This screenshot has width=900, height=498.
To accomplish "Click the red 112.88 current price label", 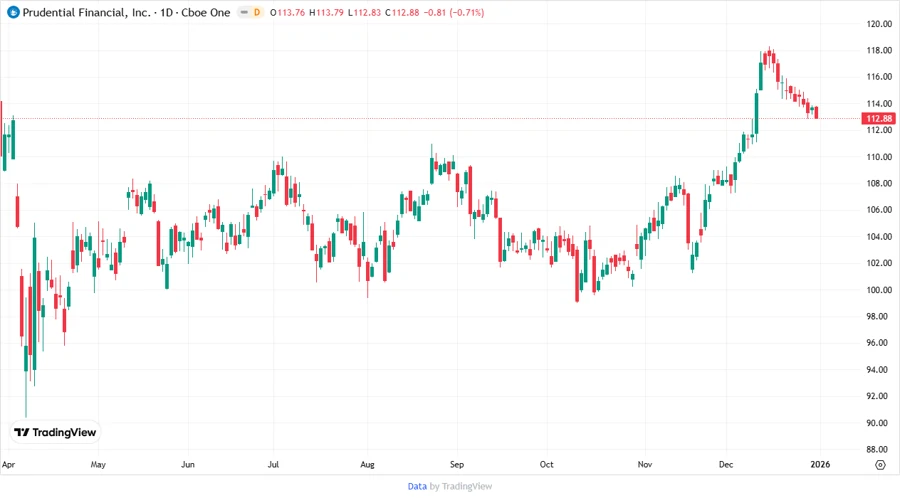I will (879, 118).
